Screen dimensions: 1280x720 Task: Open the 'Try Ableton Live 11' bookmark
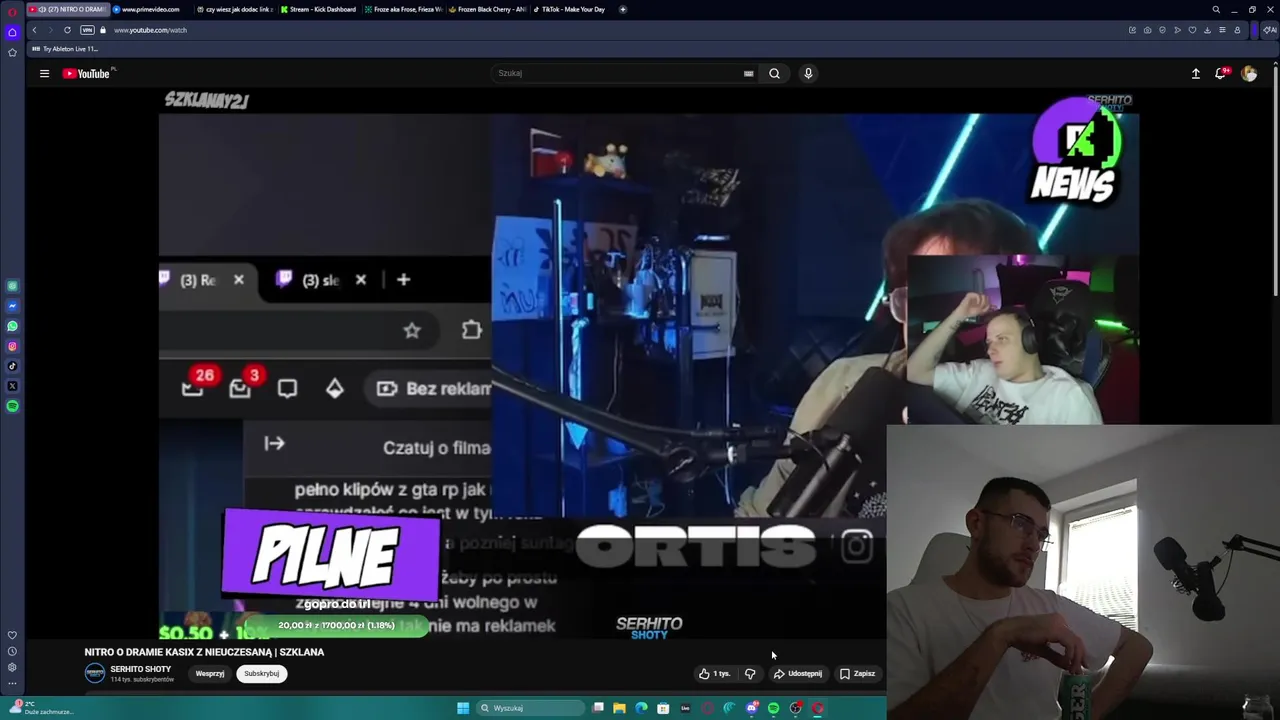tap(66, 49)
